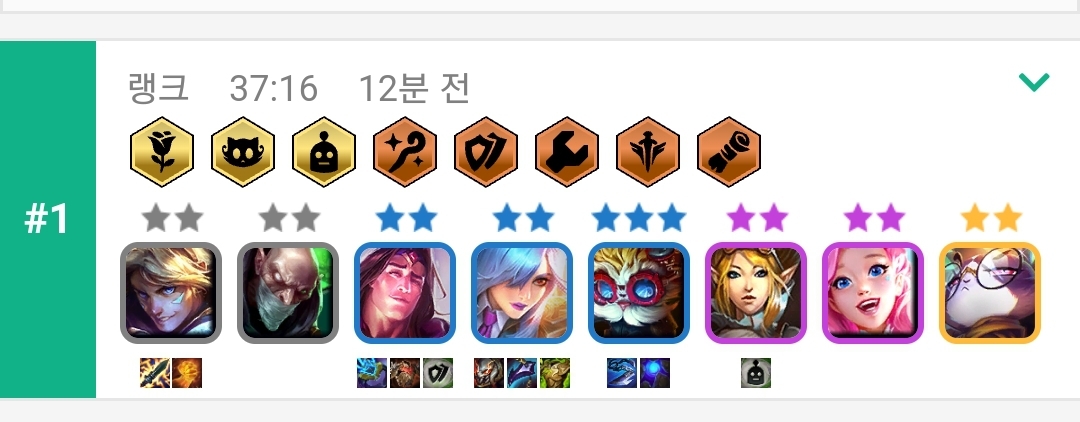This screenshot has width=1080, height=422.
Task: Click the bronze shield trait icon
Action: 486,152
